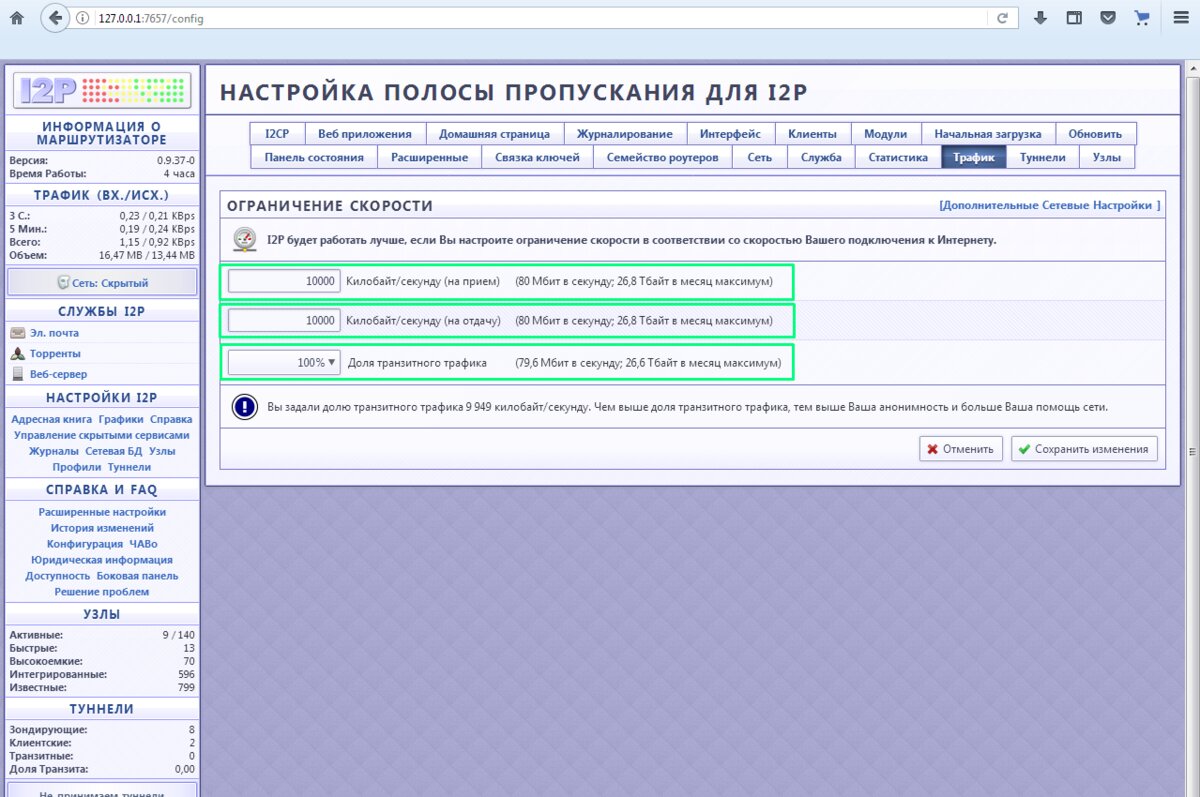Click browser home icon
Viewport: 1200px width, 797px height.
pos(16,18)
